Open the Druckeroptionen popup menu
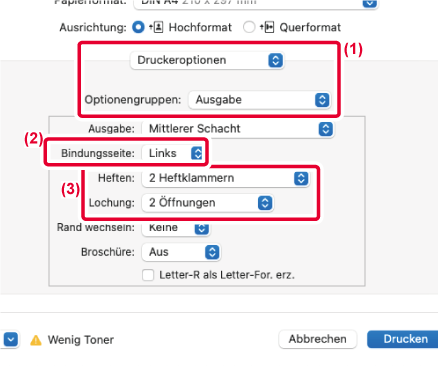 [207, 60]
